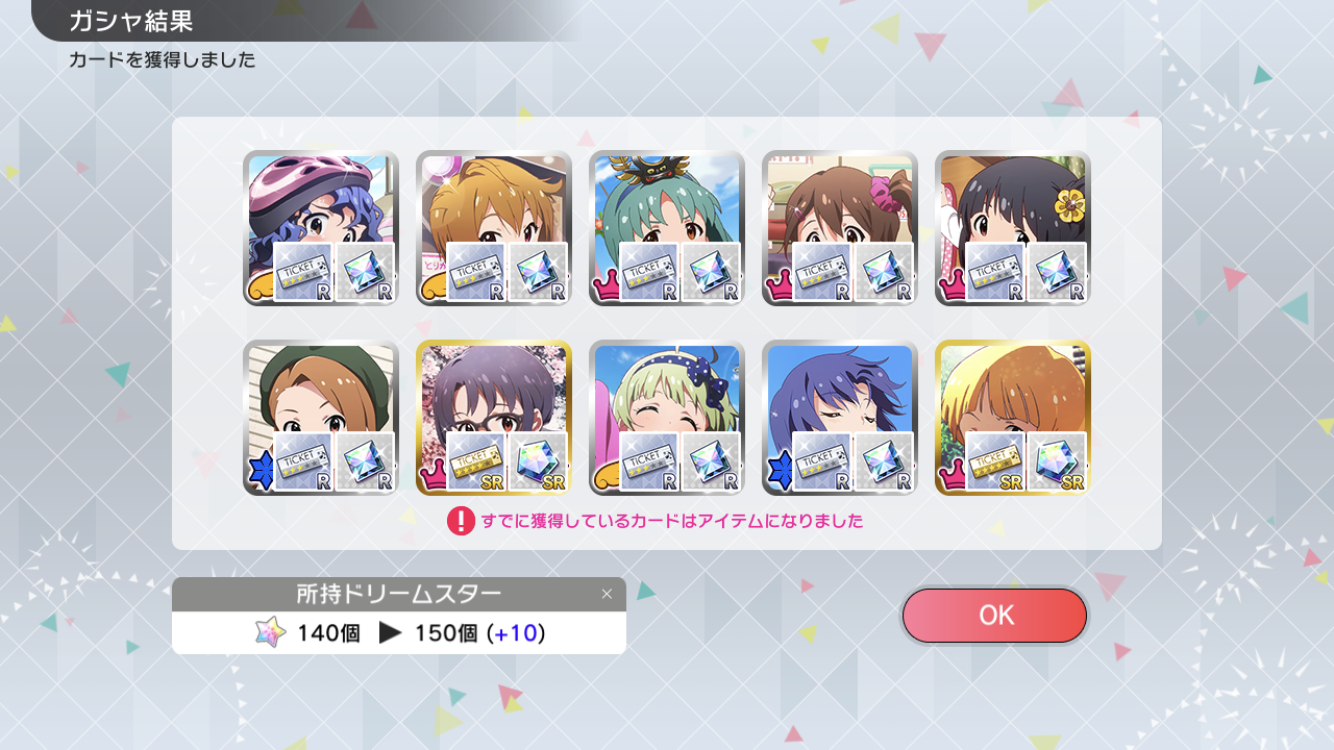Click the gold SR ticket on glasses girl card

tap(476, 462)
